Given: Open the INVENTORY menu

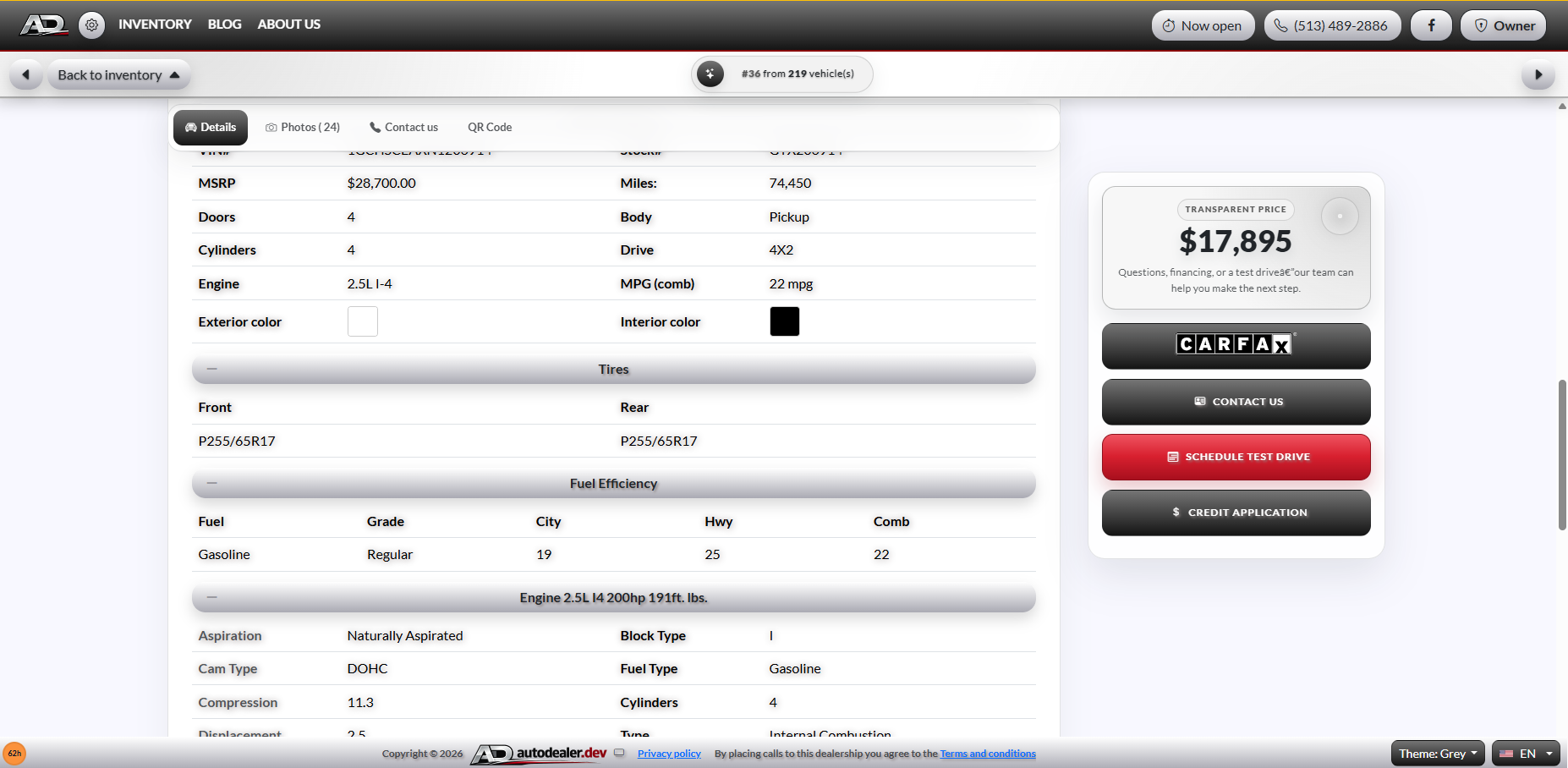Looking at the screenshot, I should (155, 25).
